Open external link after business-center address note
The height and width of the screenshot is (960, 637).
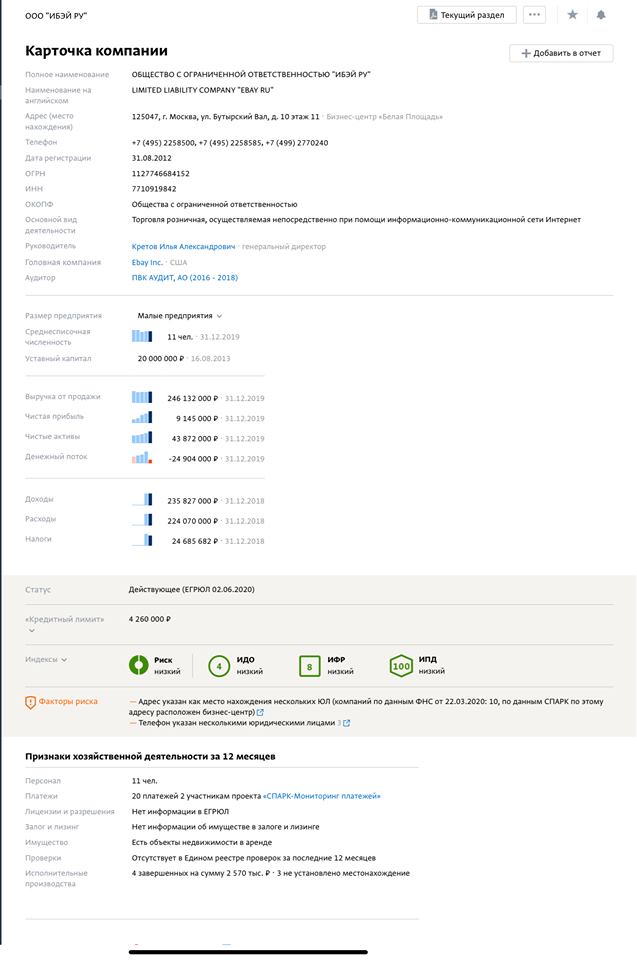point(261,713)
